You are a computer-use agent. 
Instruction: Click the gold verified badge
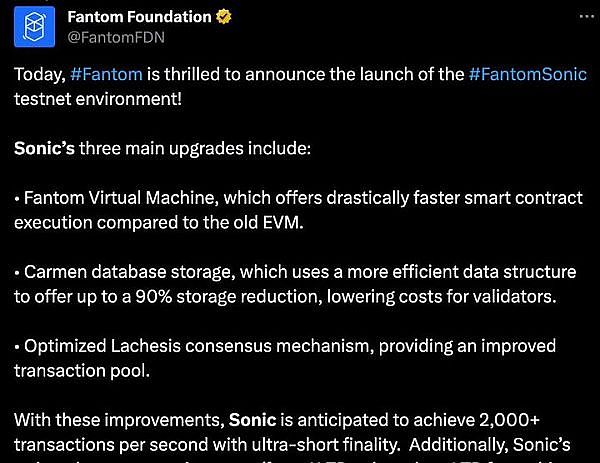click(224, 17)
